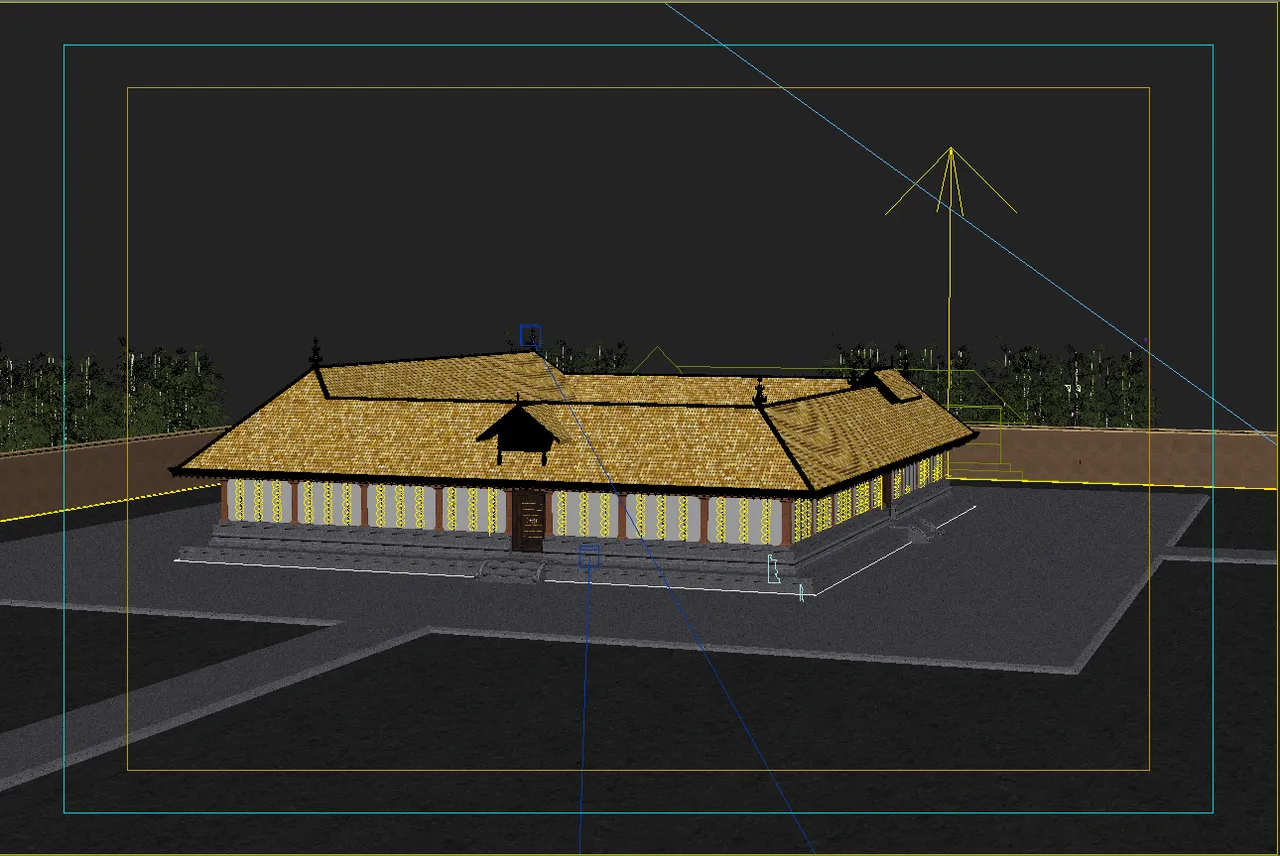The height and width of the screenshot is (856, 1280).
Task: Select the yellow stepped wireframe object at right
Action: pyautogui.click(x=983, y=440)
